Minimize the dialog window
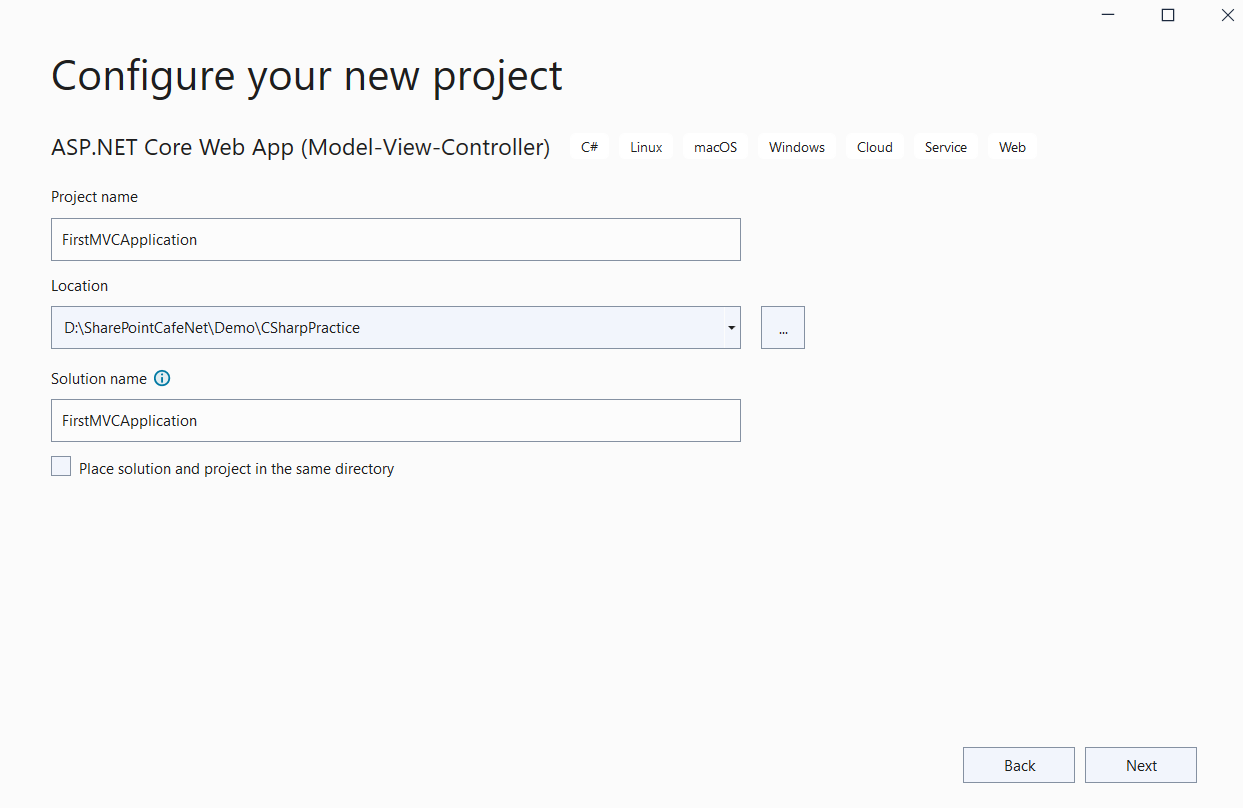This screenshot has width=1243, height=808. pyautogui.click(x=1108, y=15)
